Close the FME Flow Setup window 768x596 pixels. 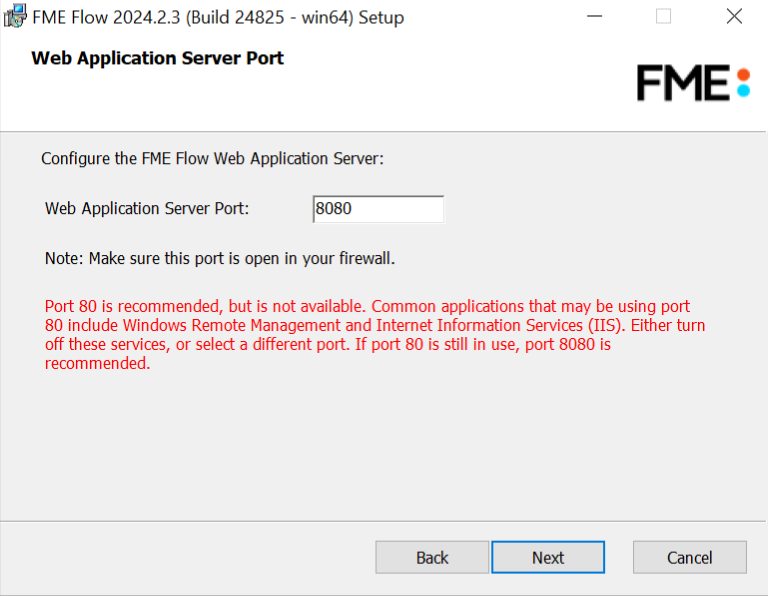click(x=734, y=16)
